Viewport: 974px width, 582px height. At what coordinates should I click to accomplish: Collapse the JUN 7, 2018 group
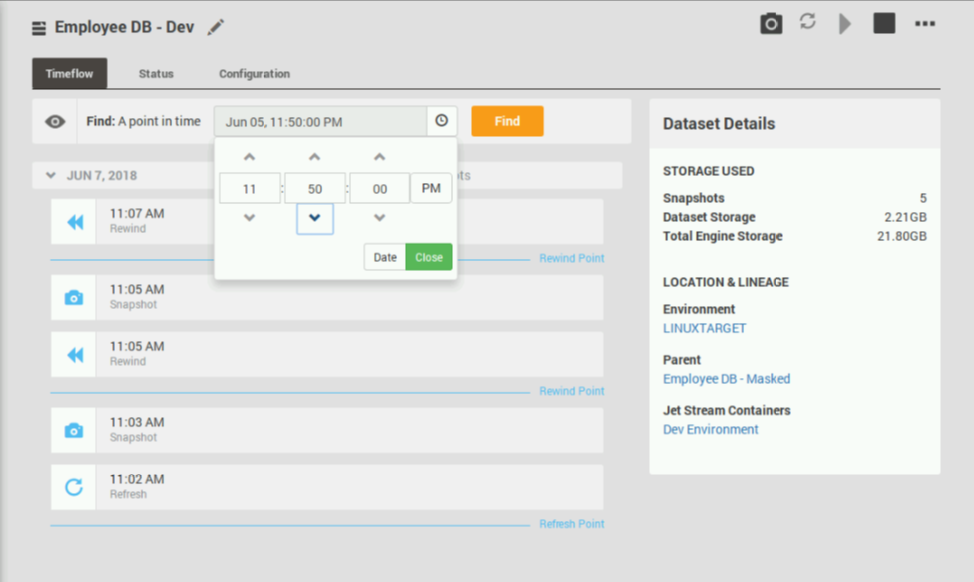click(51, 175)
